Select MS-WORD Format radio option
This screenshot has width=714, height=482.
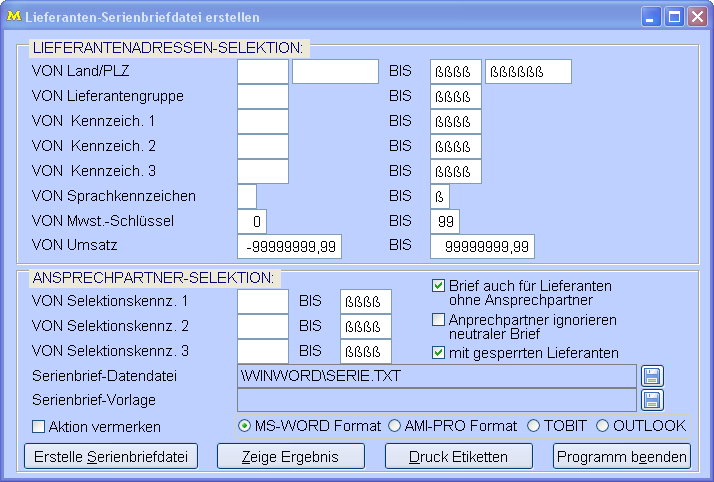click(x=245, y=426)
